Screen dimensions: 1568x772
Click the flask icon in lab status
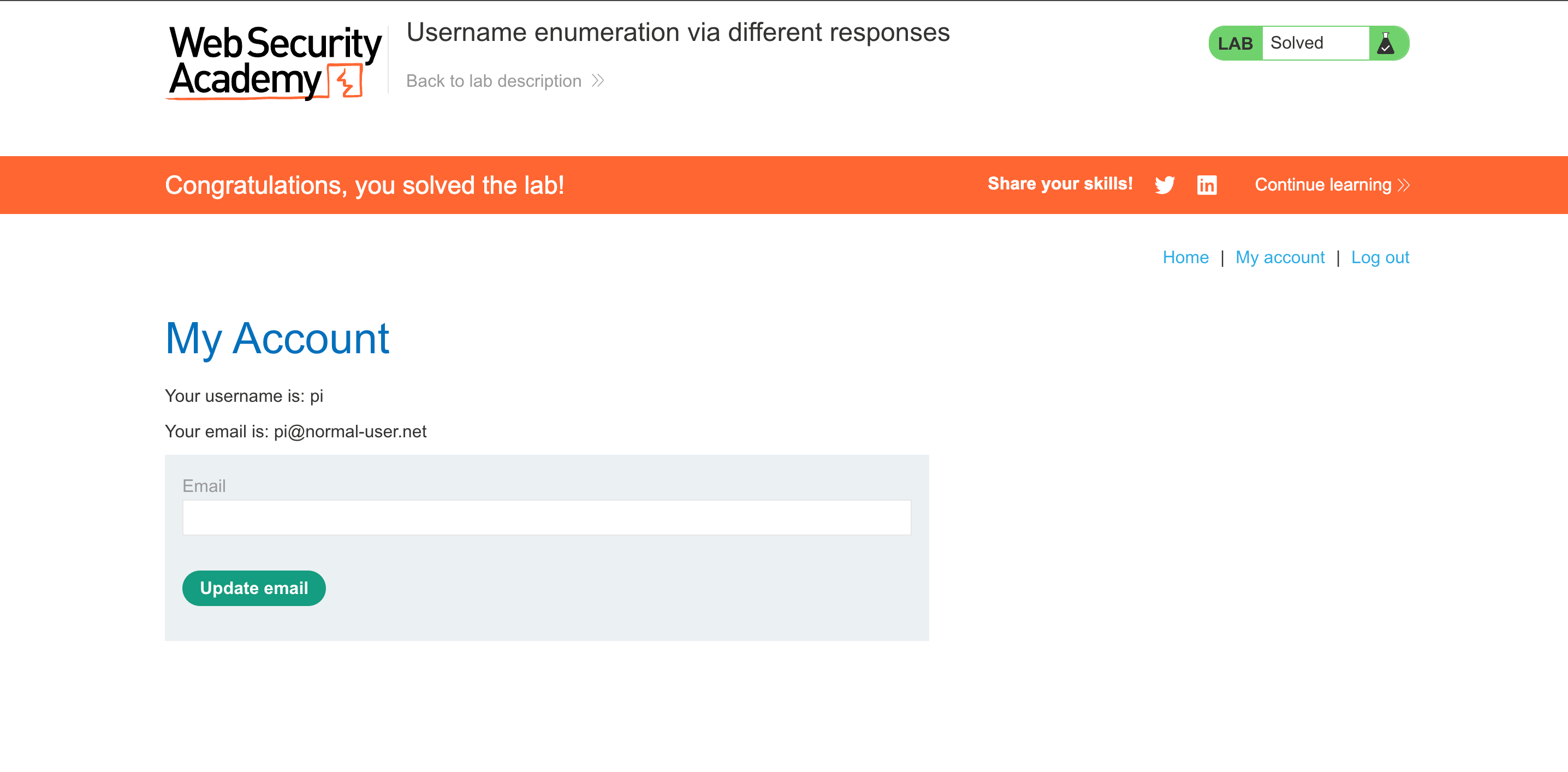point(1386,43)
